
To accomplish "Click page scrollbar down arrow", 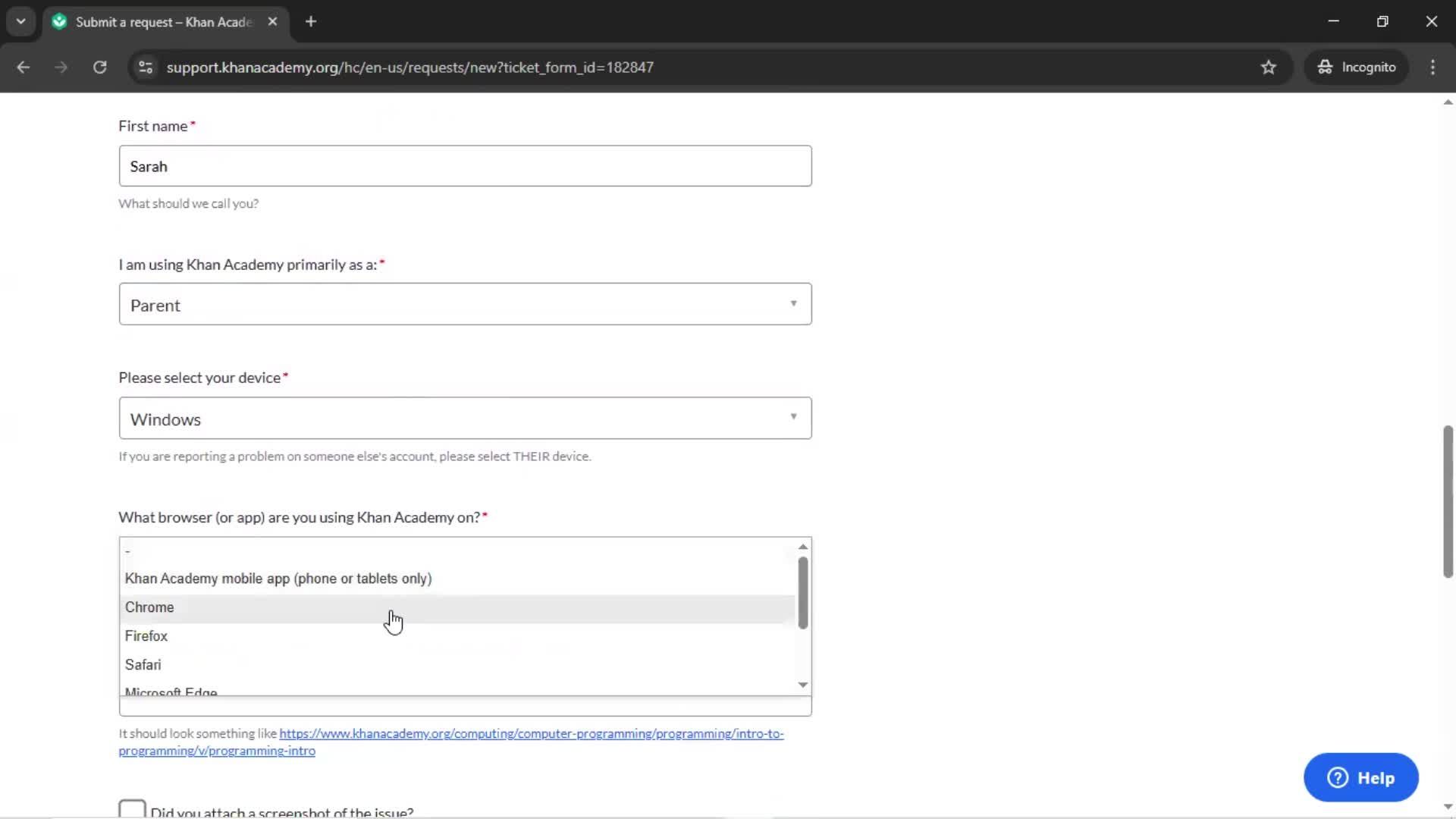I will coord(1448,807).
